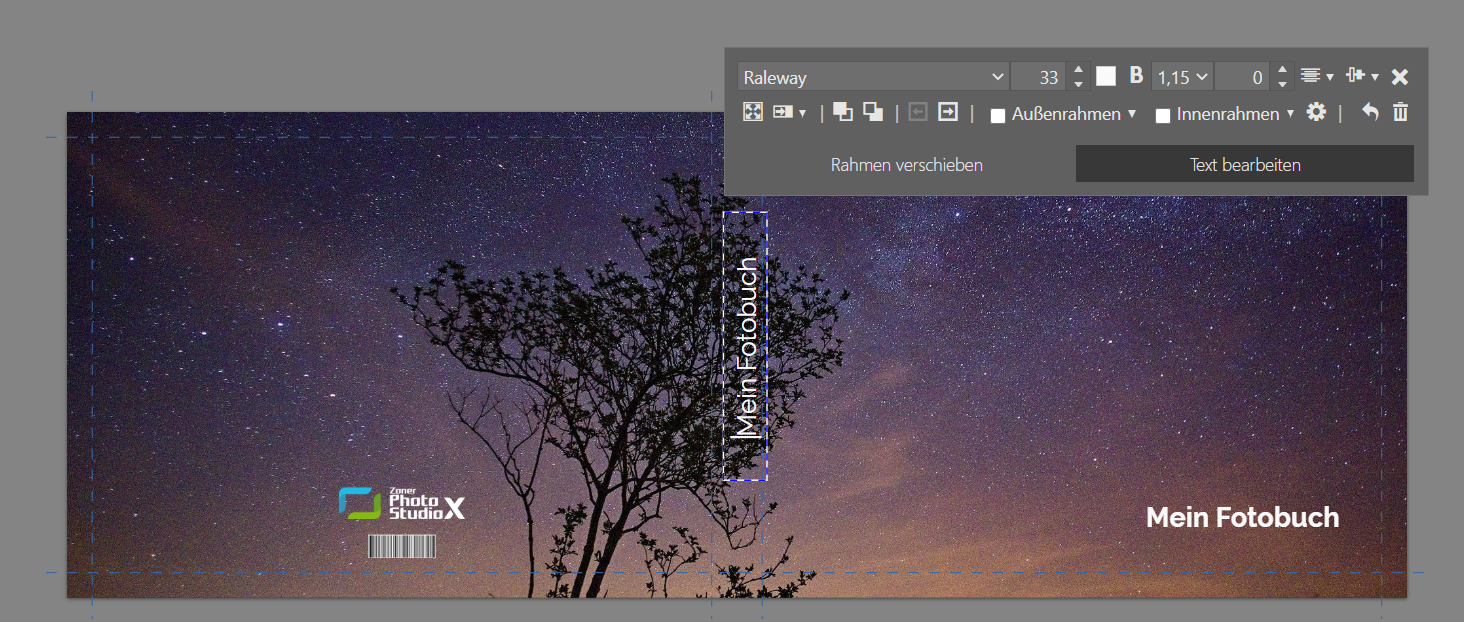Increase the font size with up arrow
This screenshot has width=1464, height=622.
click(x=1078, y=70)
